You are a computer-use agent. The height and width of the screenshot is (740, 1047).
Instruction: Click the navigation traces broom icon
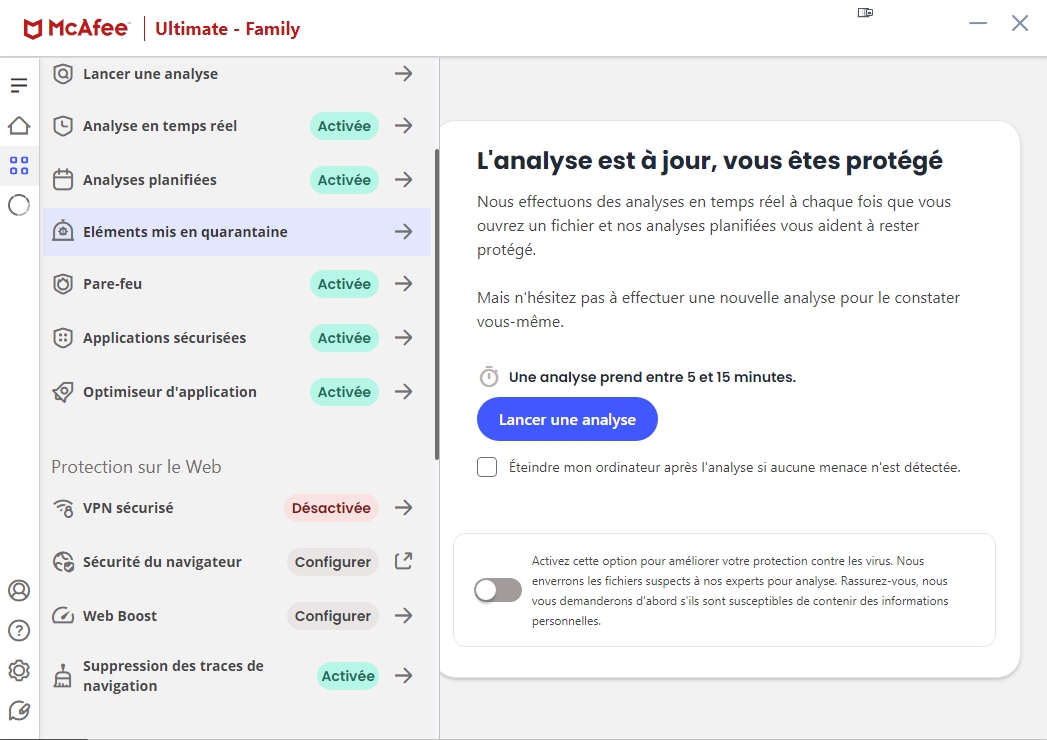(63, 676)
